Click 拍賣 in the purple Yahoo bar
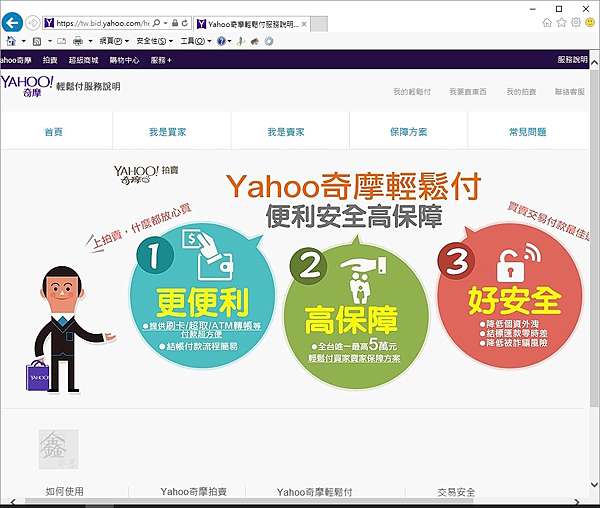The height and width of the screenshot is (508, 600). click(50, 60)
